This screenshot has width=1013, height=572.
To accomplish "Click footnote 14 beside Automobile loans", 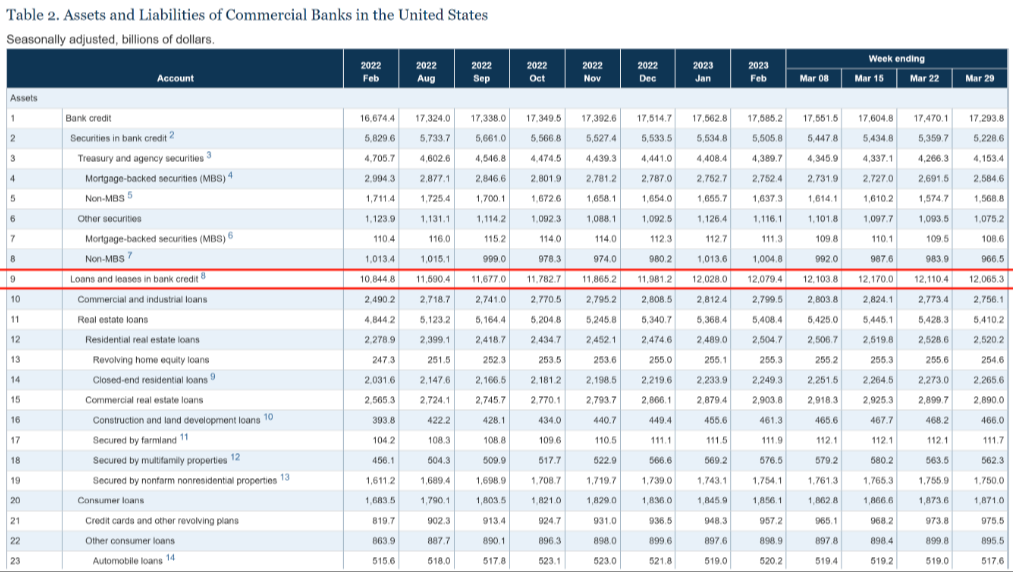I will [x=170, y=558].
